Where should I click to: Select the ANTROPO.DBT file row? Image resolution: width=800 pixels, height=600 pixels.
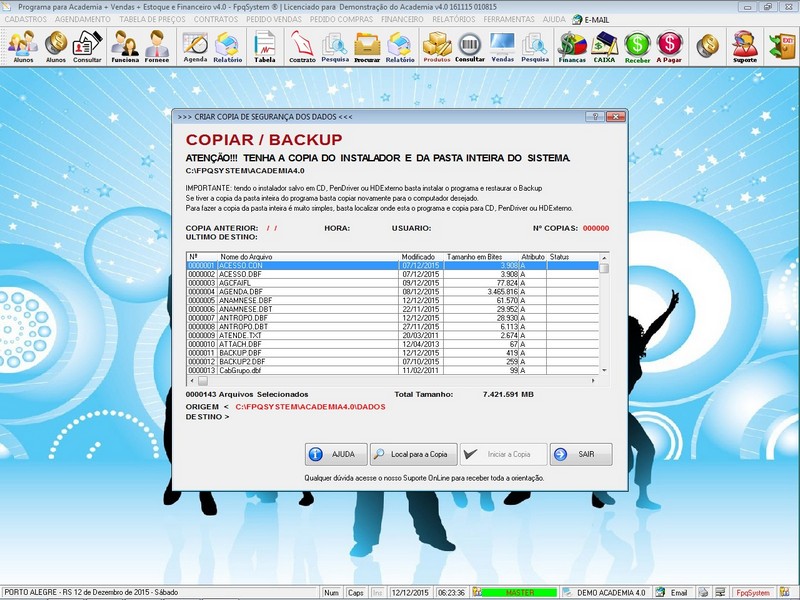coord(393,327)
